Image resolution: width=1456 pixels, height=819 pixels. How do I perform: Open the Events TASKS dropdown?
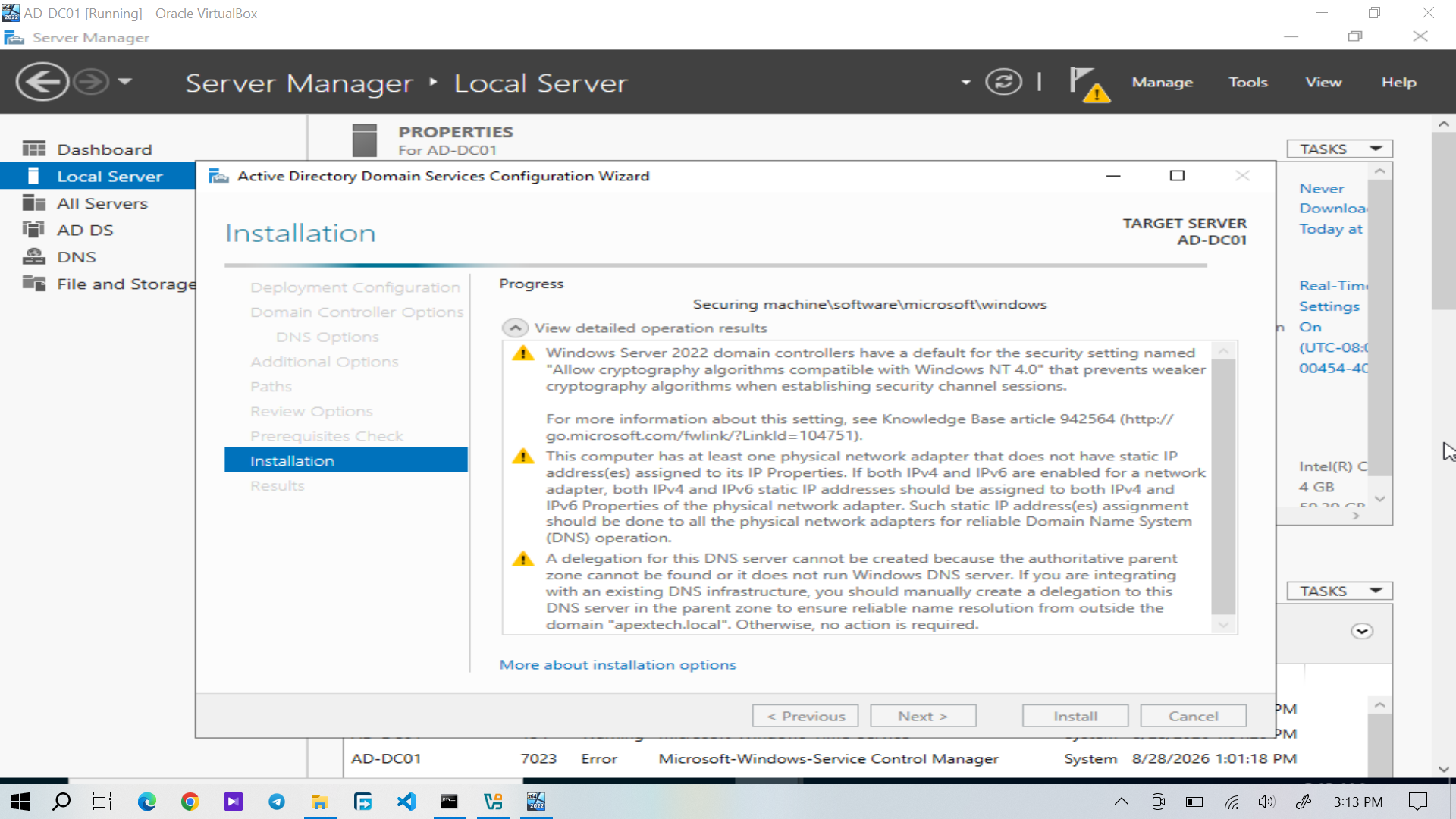tap(1339, 591)
